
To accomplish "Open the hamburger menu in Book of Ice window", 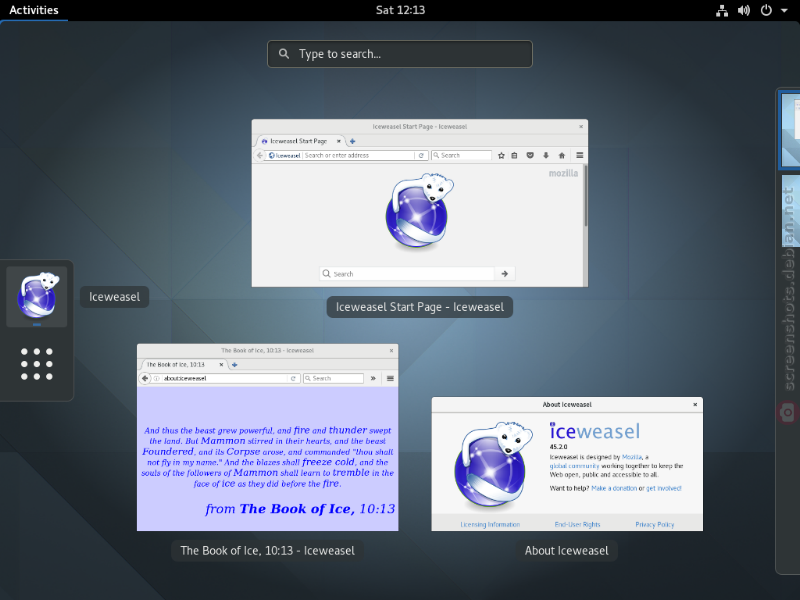I will point(390,379).
